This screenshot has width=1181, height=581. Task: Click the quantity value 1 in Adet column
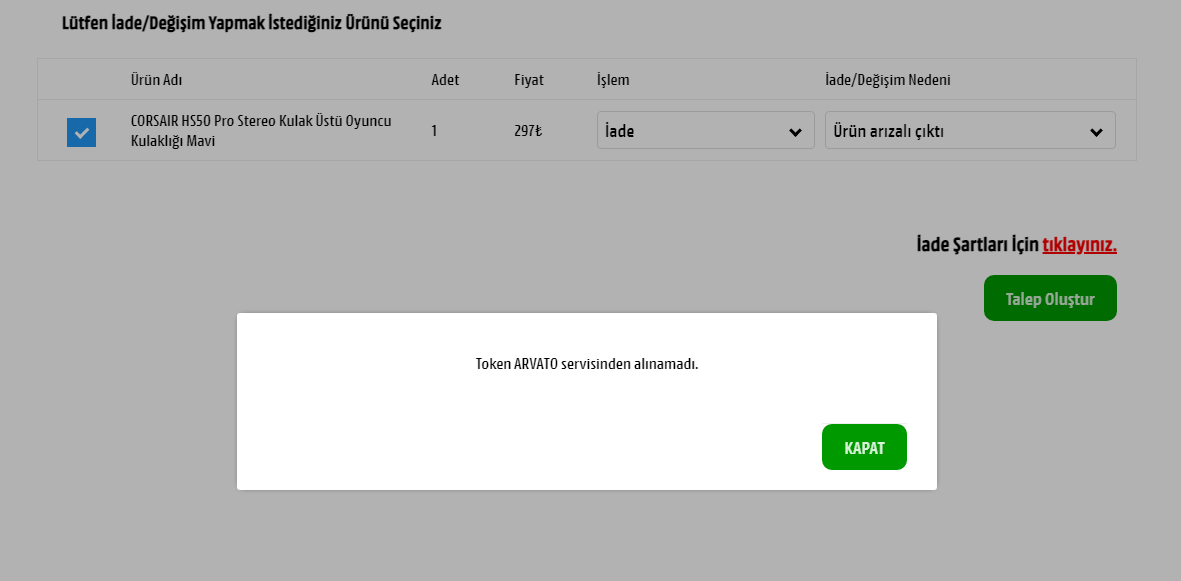(434, 131)
